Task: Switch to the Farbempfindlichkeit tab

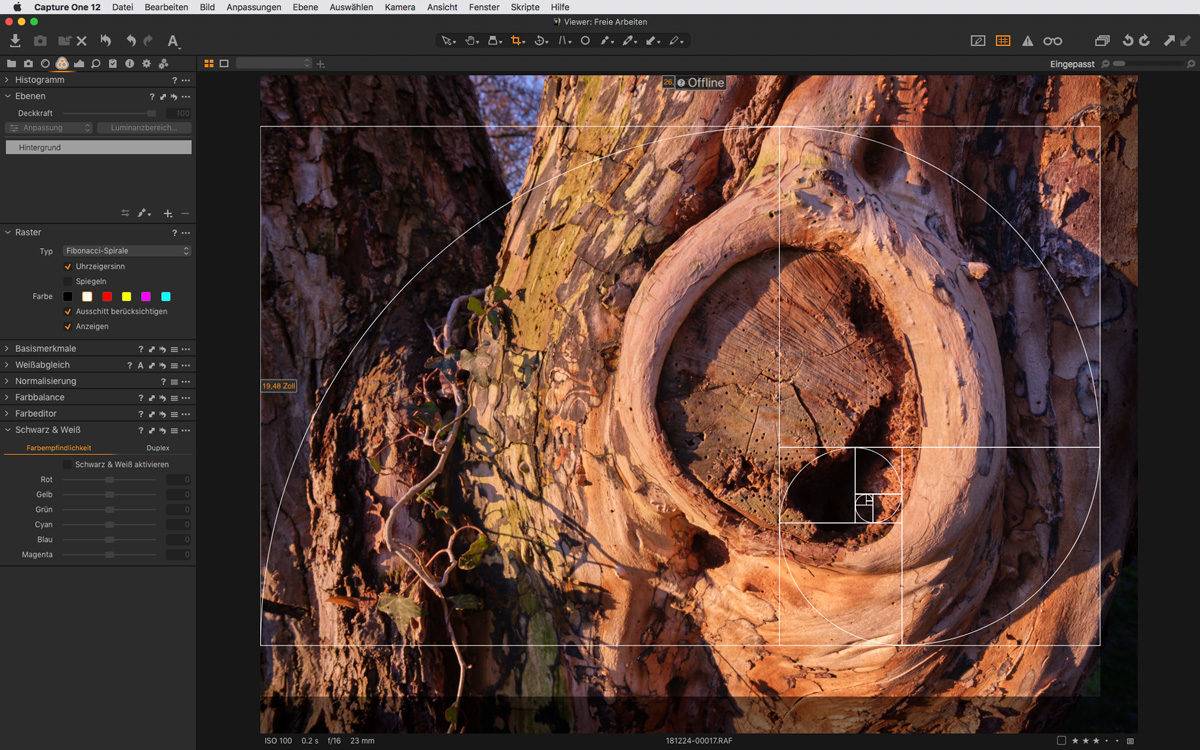Action: coord(59,448)
